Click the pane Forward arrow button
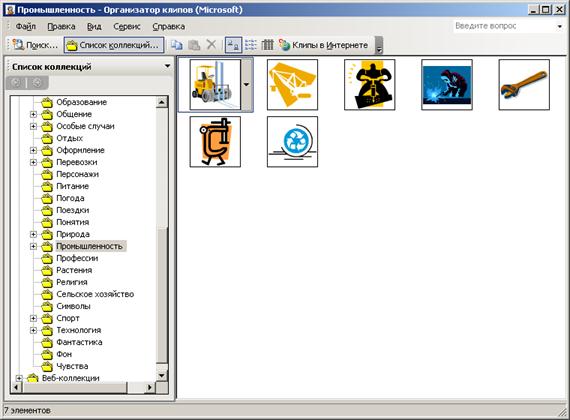This screenshot has width=570, height=420. [x=37, y=83]
